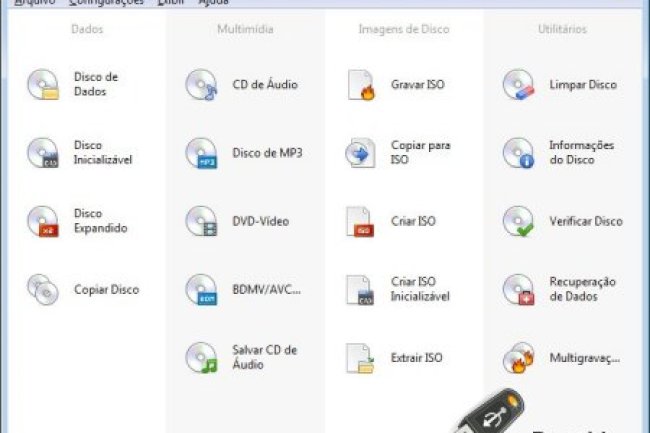The image size is (650, 433).
Task: Click the Criar ISO icon
Action: coord(360,221)
